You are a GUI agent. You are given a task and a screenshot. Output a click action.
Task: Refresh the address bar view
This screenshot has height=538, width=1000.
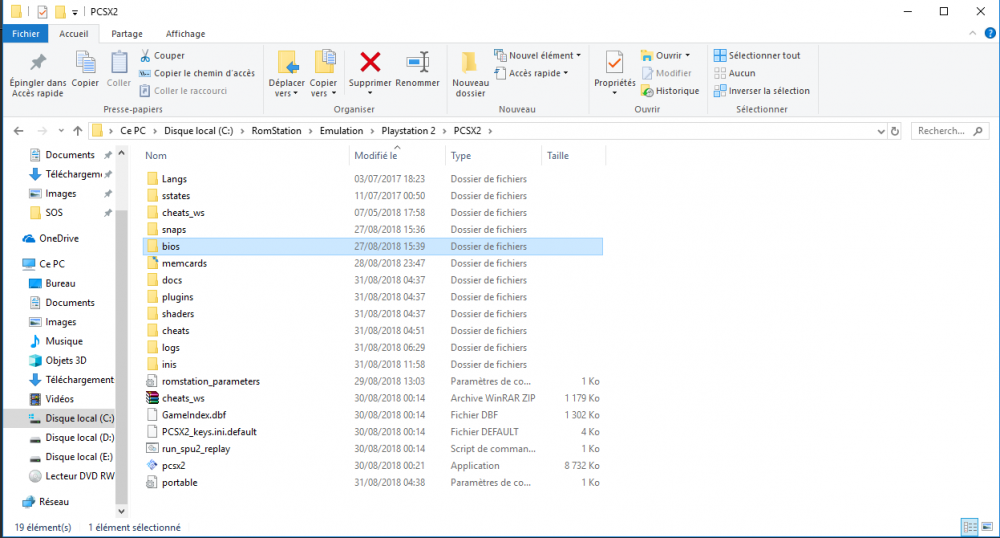click(895, 131)
